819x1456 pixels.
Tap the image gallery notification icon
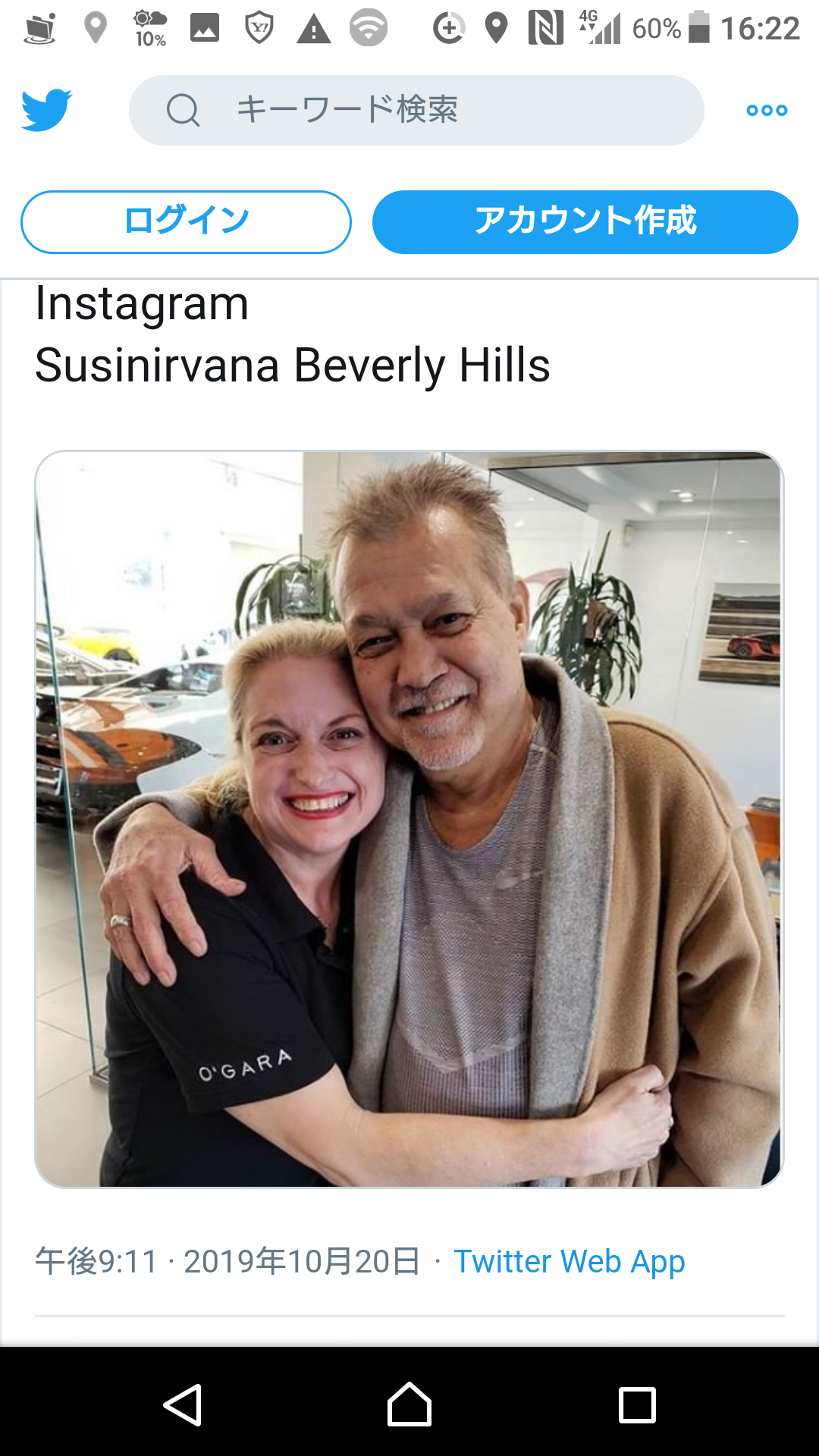coord(205,28)
